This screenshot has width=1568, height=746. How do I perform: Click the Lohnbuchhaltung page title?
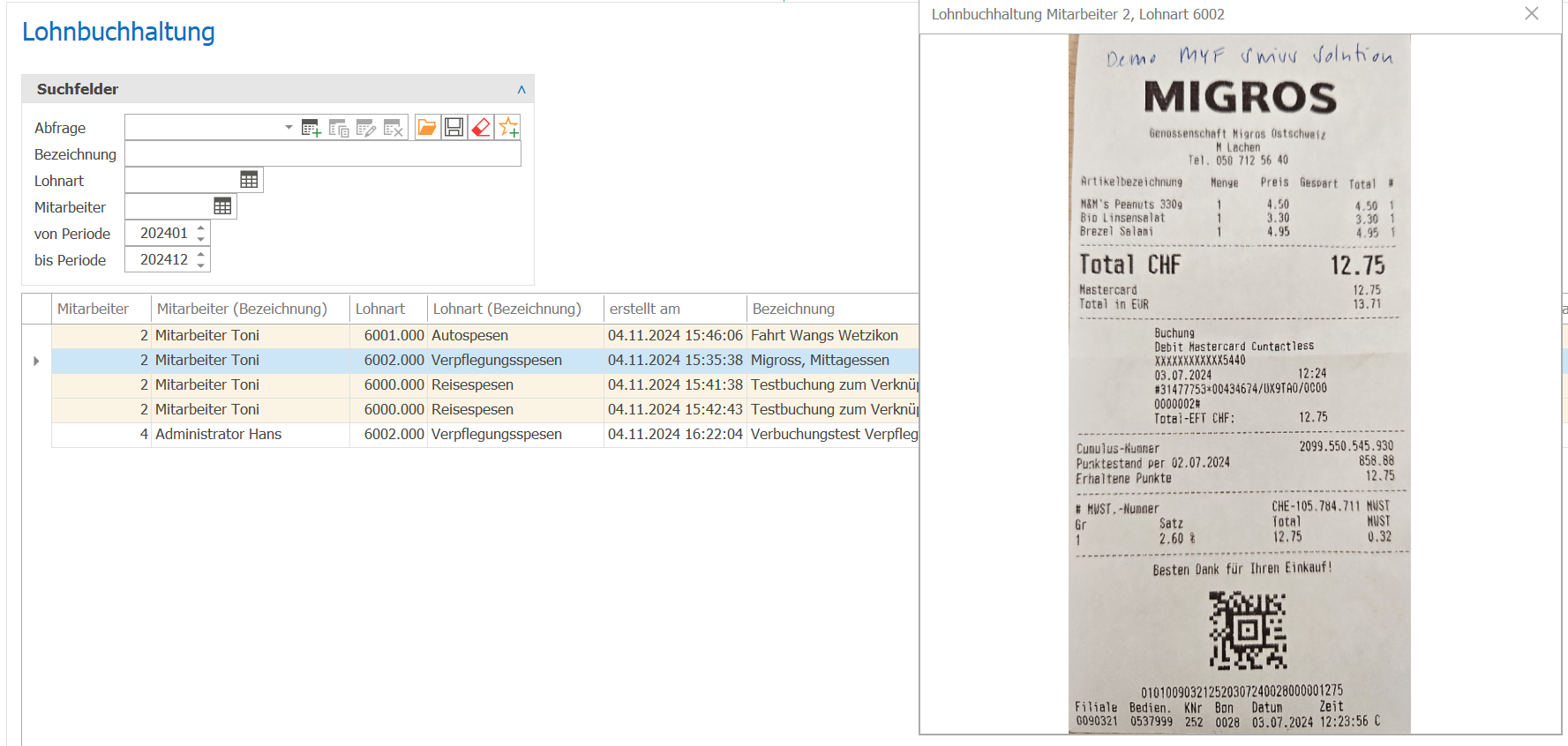pyautogui.click(x=118, y=32)
